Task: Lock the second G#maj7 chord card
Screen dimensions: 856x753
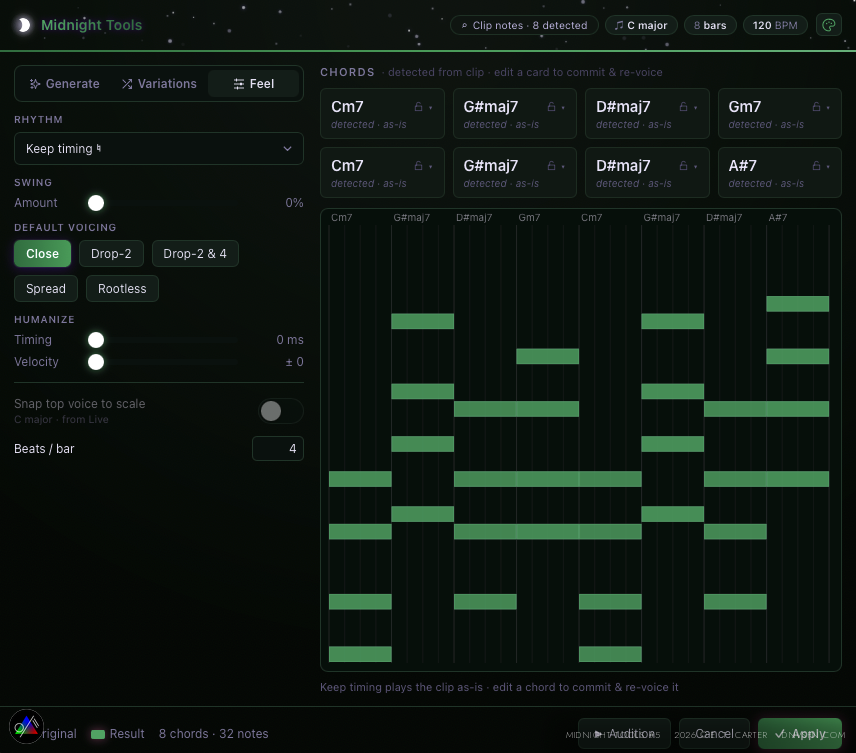Action: pos(551,166)
